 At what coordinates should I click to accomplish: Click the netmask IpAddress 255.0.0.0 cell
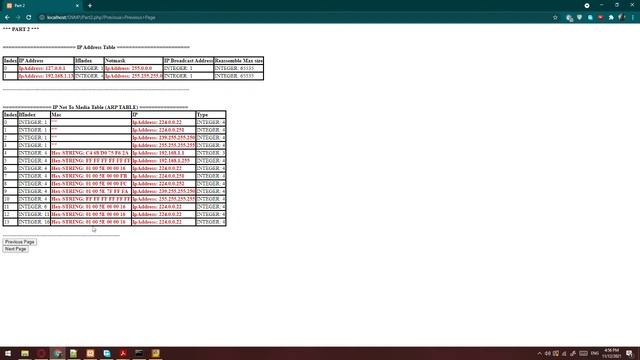133,68
